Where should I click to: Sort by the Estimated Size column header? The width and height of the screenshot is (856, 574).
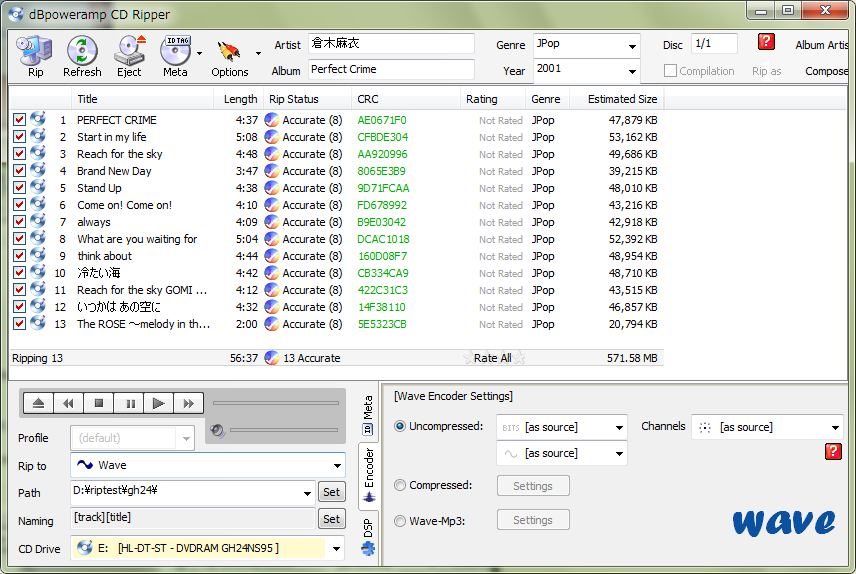click(x=617, y=99)
